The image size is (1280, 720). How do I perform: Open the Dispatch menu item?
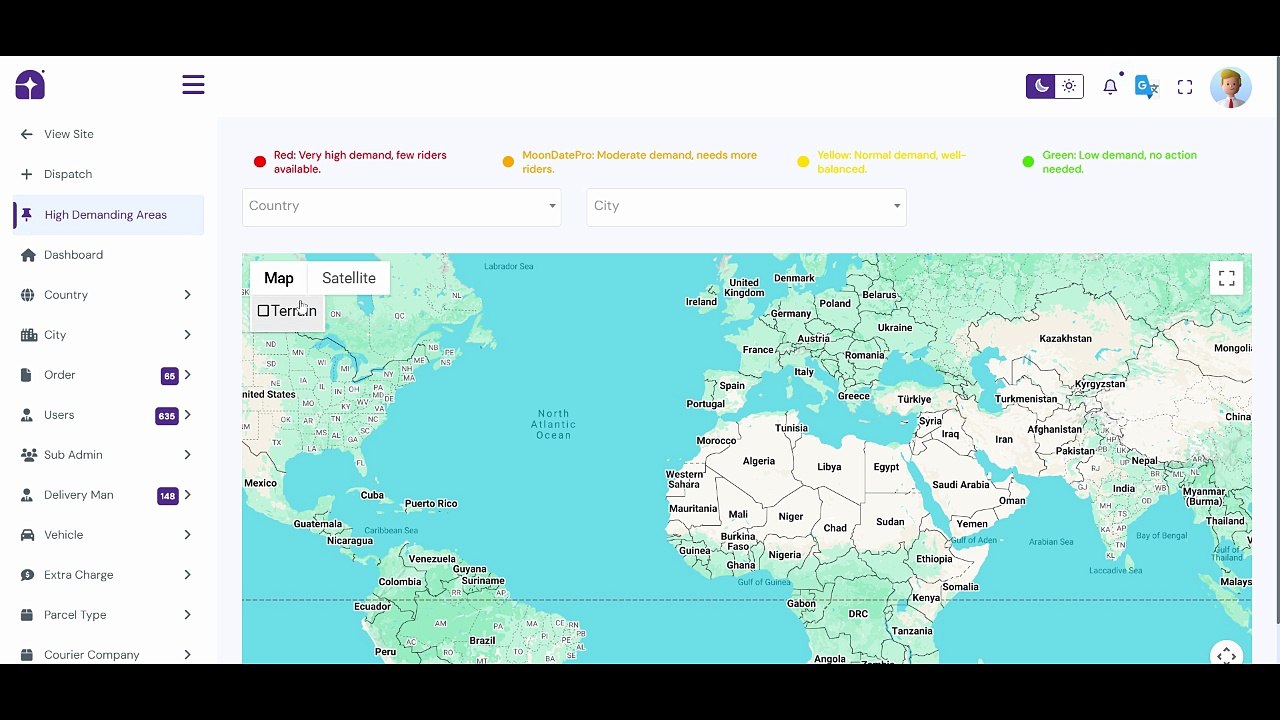108,174
